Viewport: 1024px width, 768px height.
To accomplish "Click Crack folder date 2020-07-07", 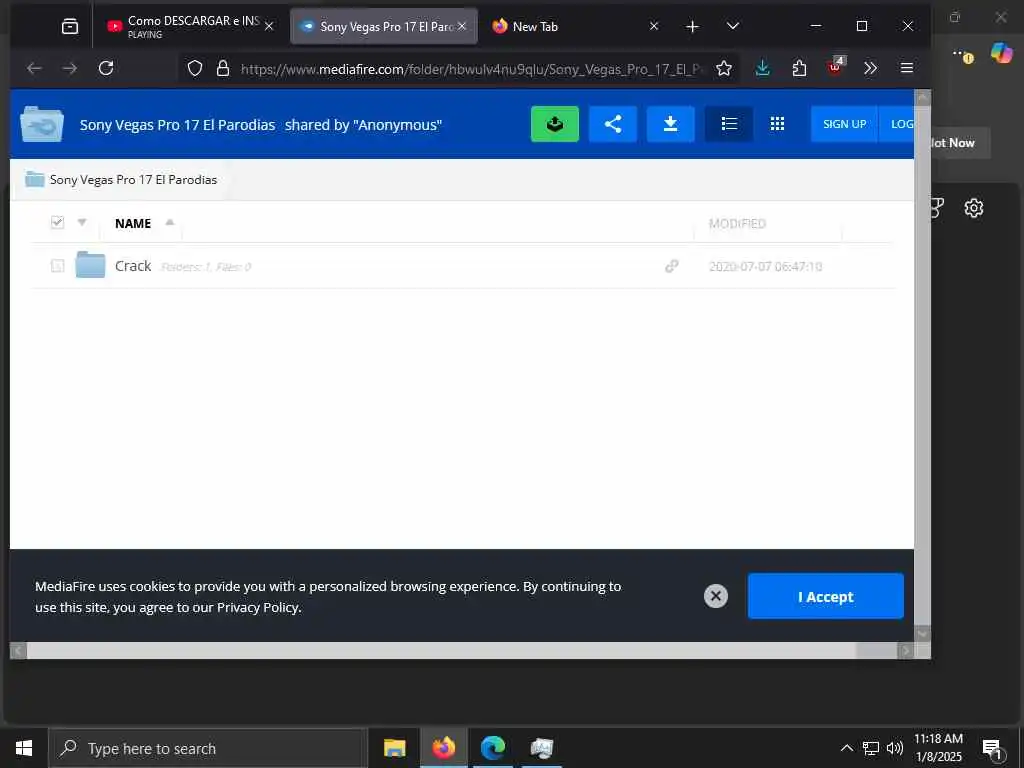I will (765, 266).
